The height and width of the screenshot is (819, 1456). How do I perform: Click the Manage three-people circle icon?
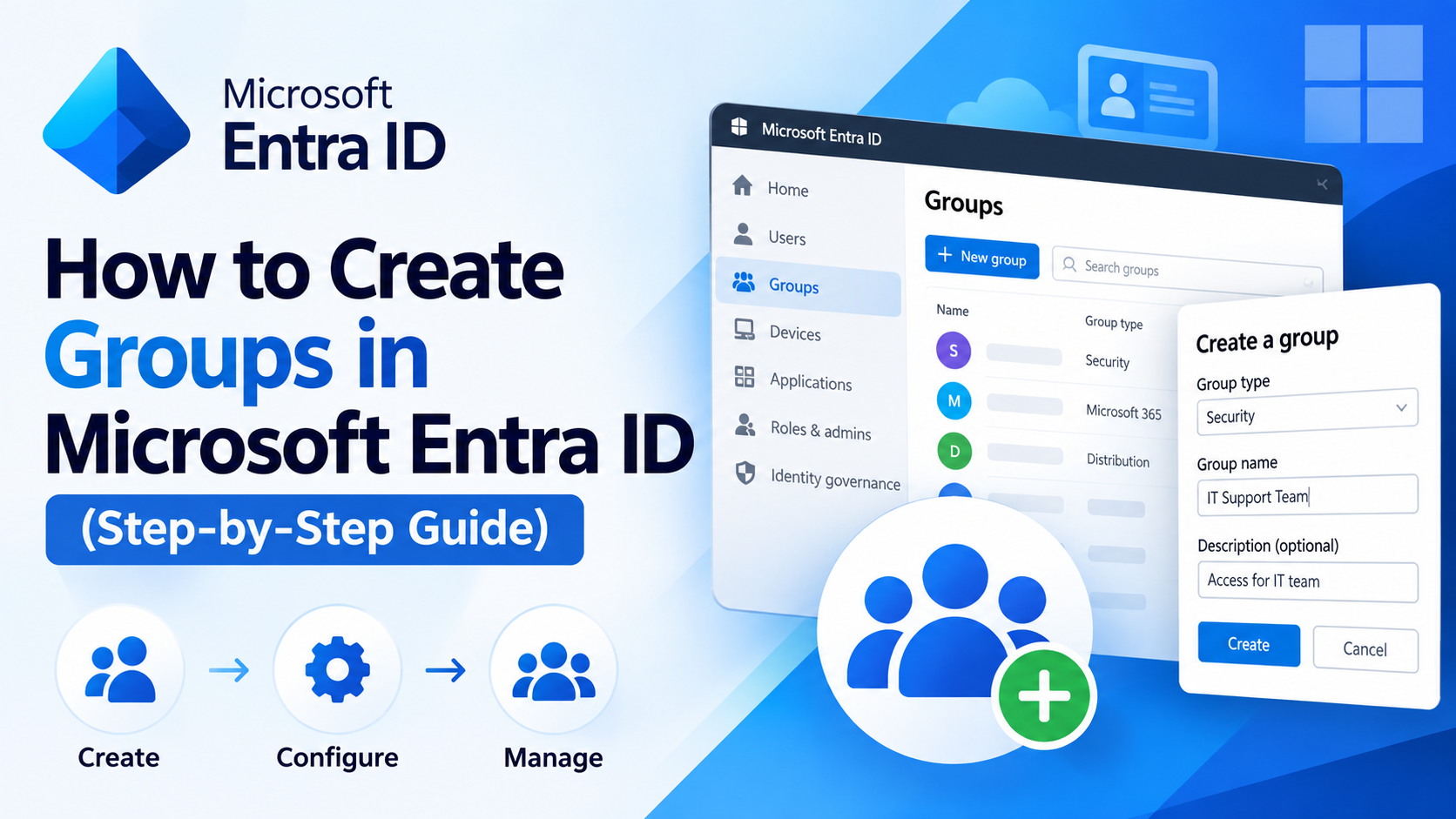point(554,671)
